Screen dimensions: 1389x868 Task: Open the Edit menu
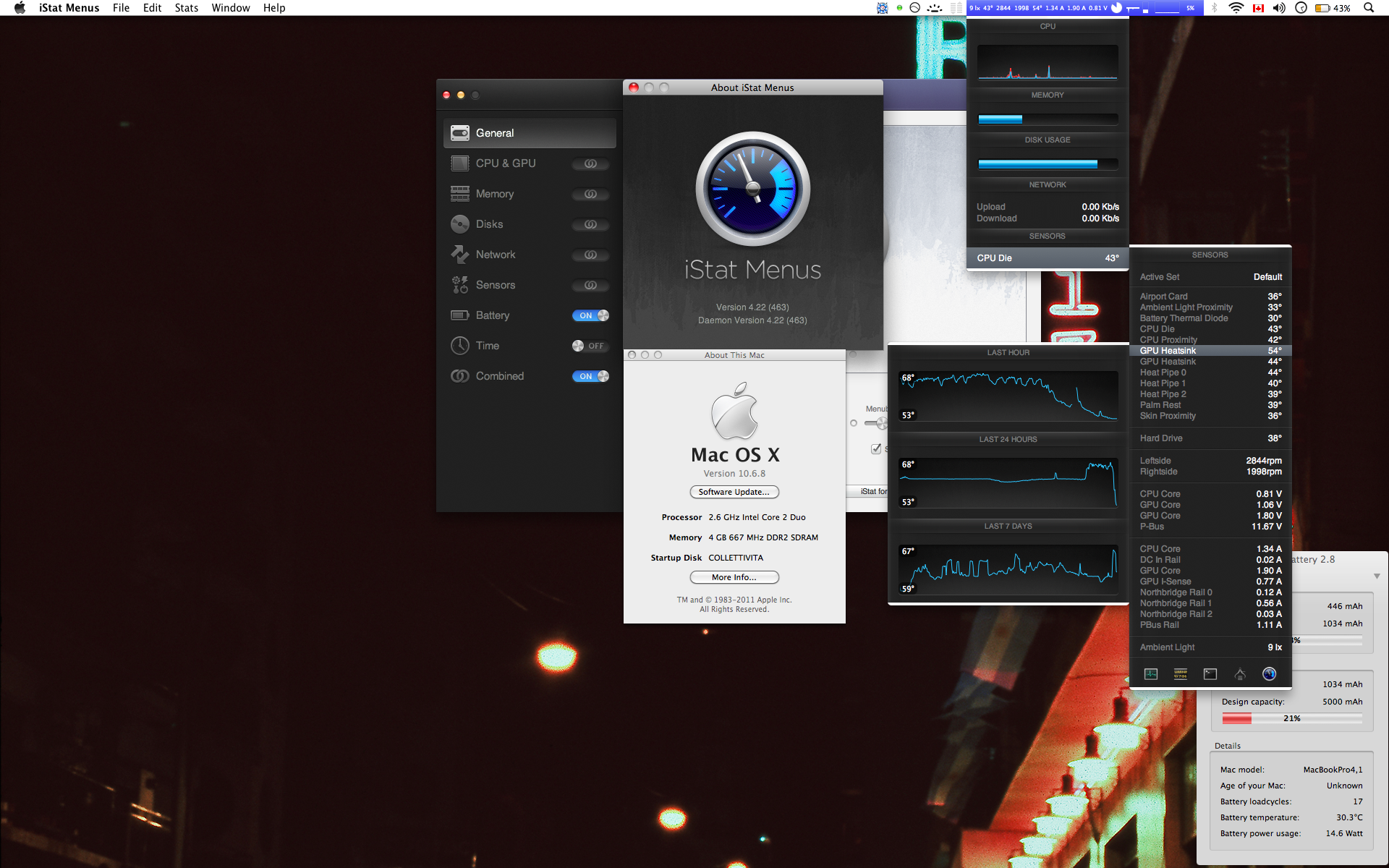pyautogui.click(x=152, y=8)
